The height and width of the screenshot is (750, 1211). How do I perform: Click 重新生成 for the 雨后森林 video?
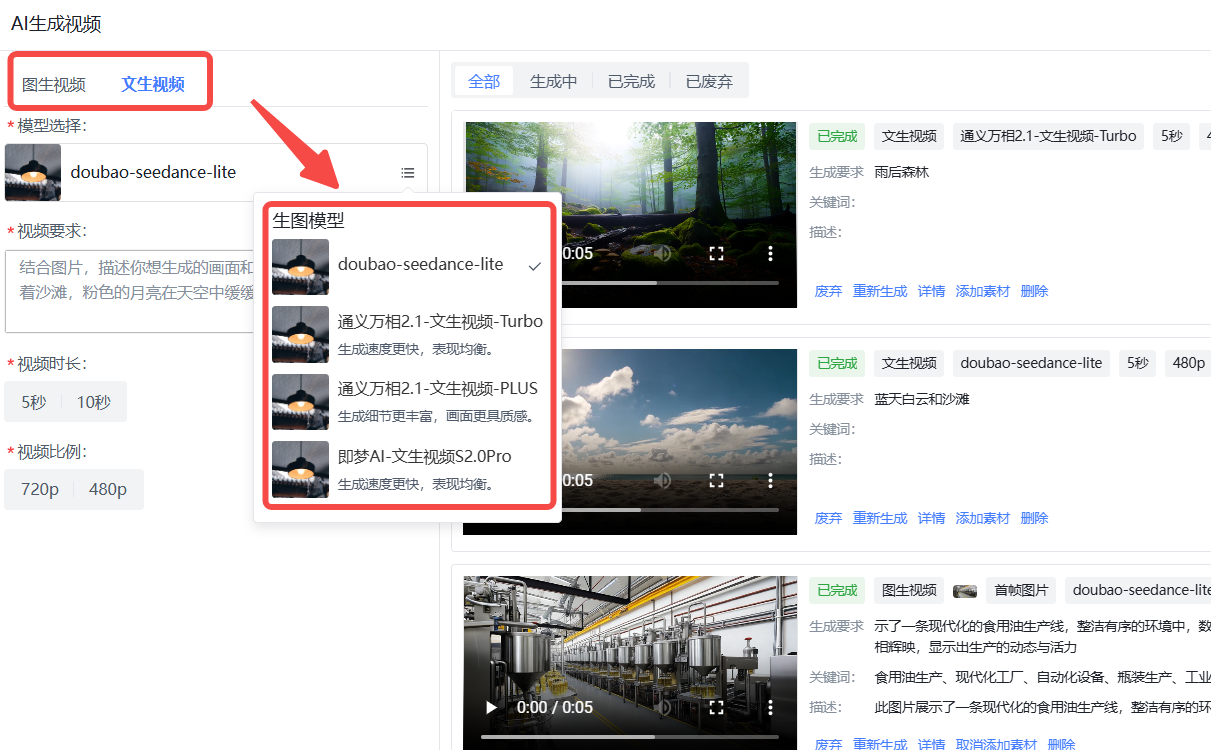click(880, 292)
